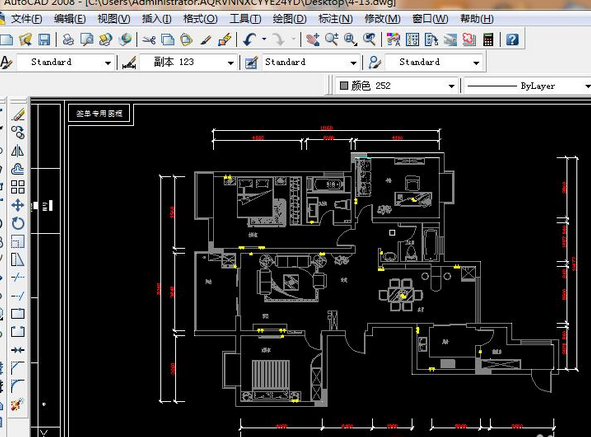Click the Undo arrow icon
Image resolution: width=591 pixels, height=437 pixels.
pos(249,39)
